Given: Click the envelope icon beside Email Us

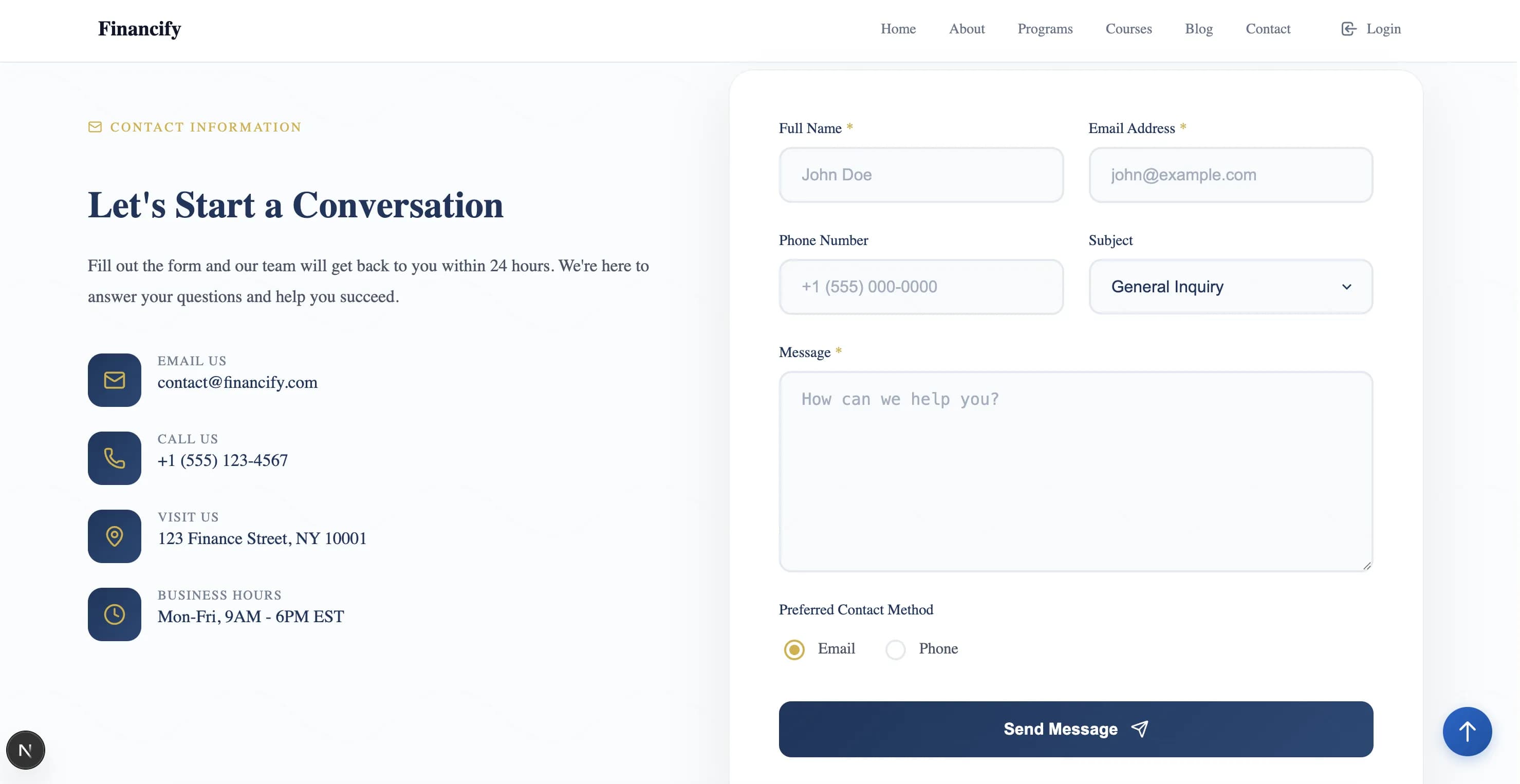Looking at the screenshot, I should pos(115,380).
